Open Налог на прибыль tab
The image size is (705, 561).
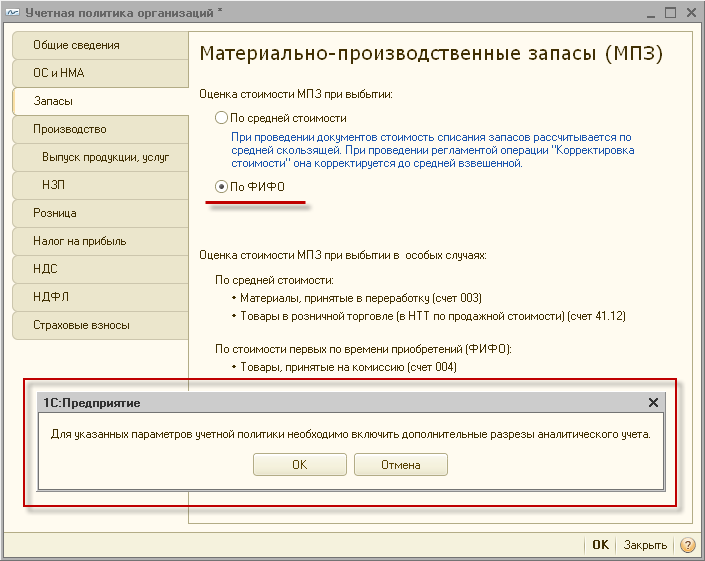(100, 241)
